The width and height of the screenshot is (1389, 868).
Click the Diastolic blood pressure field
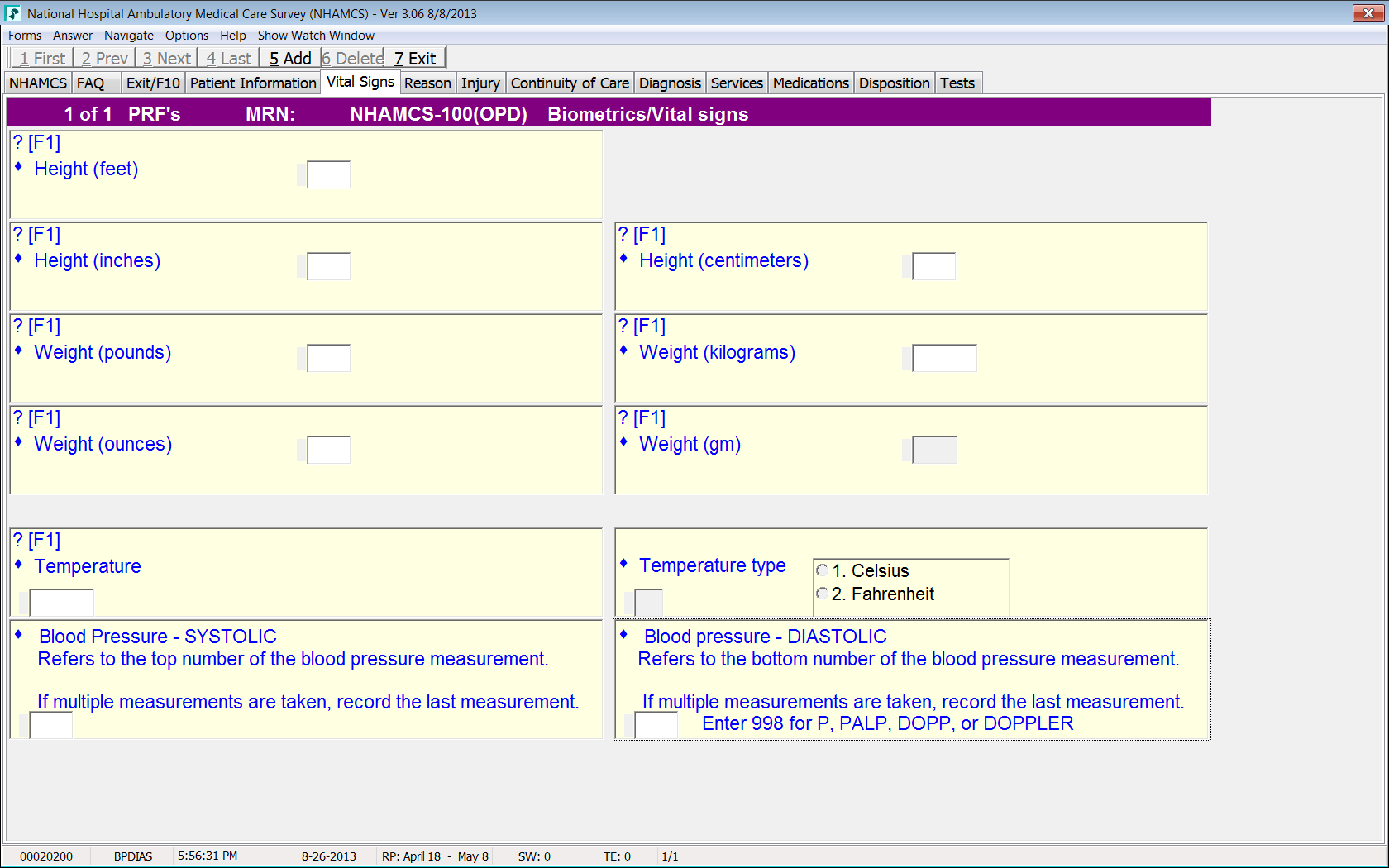click(x=656, y=725)
